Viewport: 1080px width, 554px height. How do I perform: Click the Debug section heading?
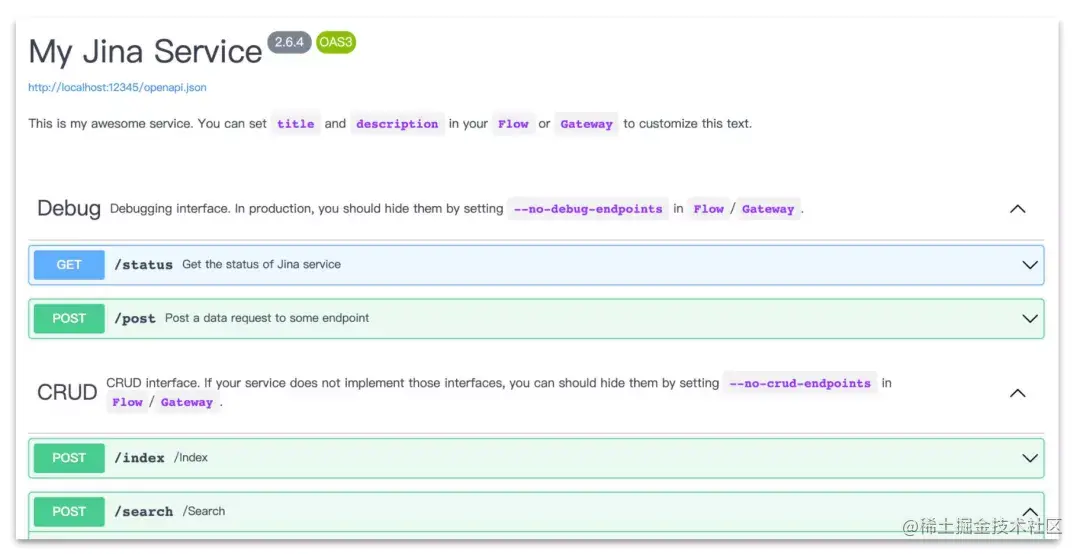69,208
